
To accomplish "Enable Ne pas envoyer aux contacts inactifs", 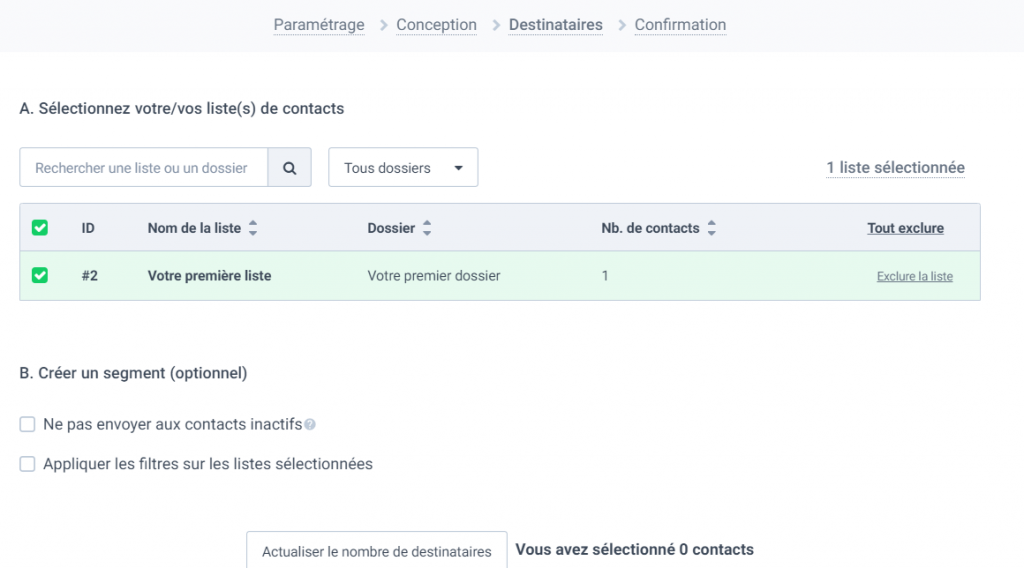I will (27, 424).
